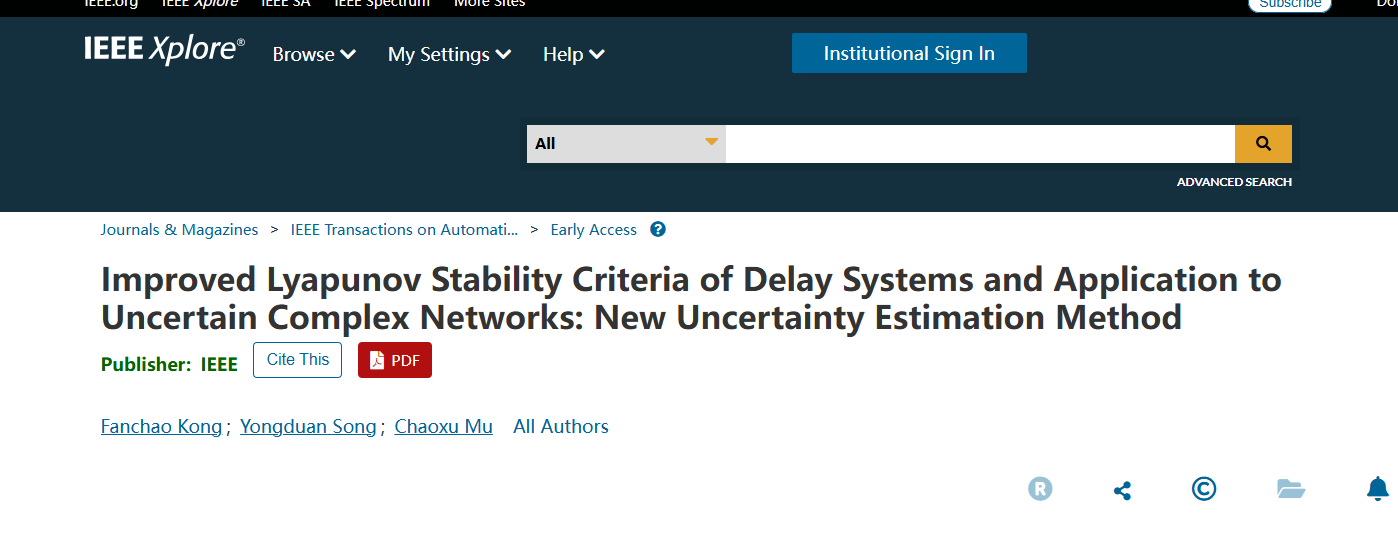Open author Fanchao Kong's profile
This screenshot has width=1398, height=537.
click(x=161, y=427)
